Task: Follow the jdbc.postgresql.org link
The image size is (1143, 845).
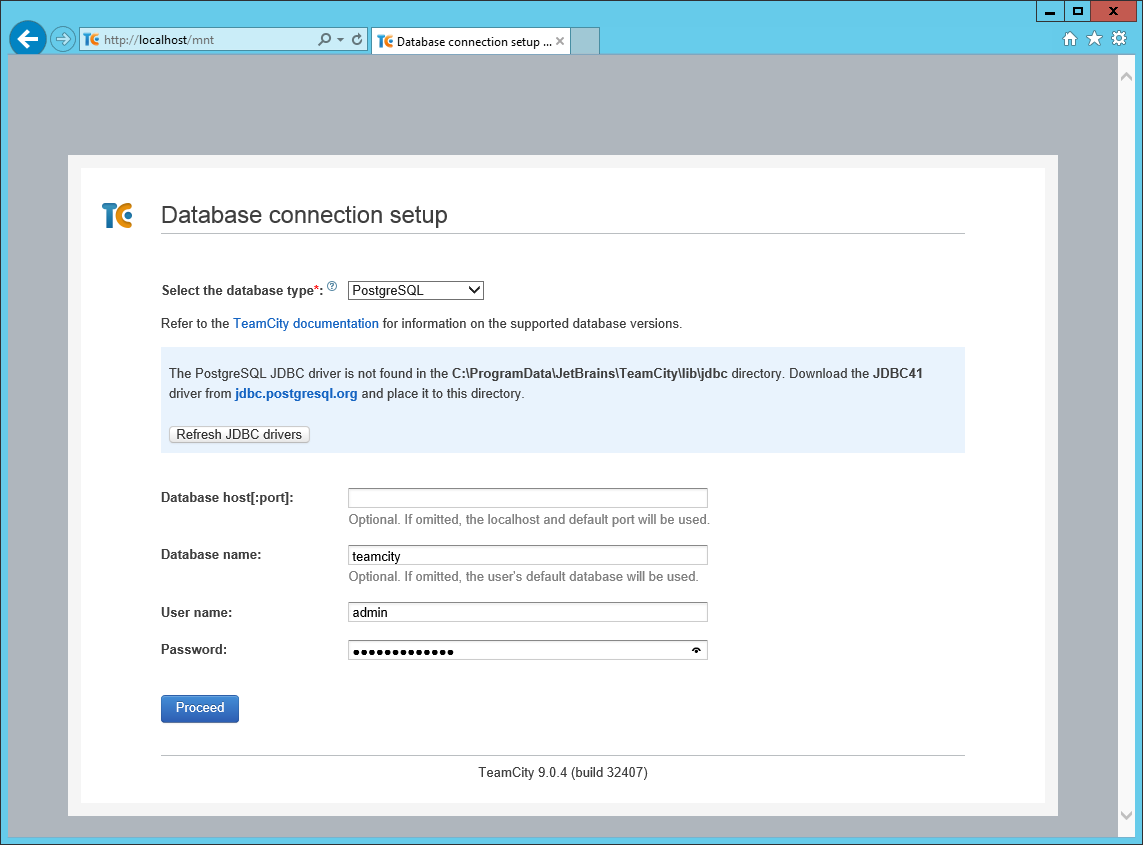Action: click(296, 394)
